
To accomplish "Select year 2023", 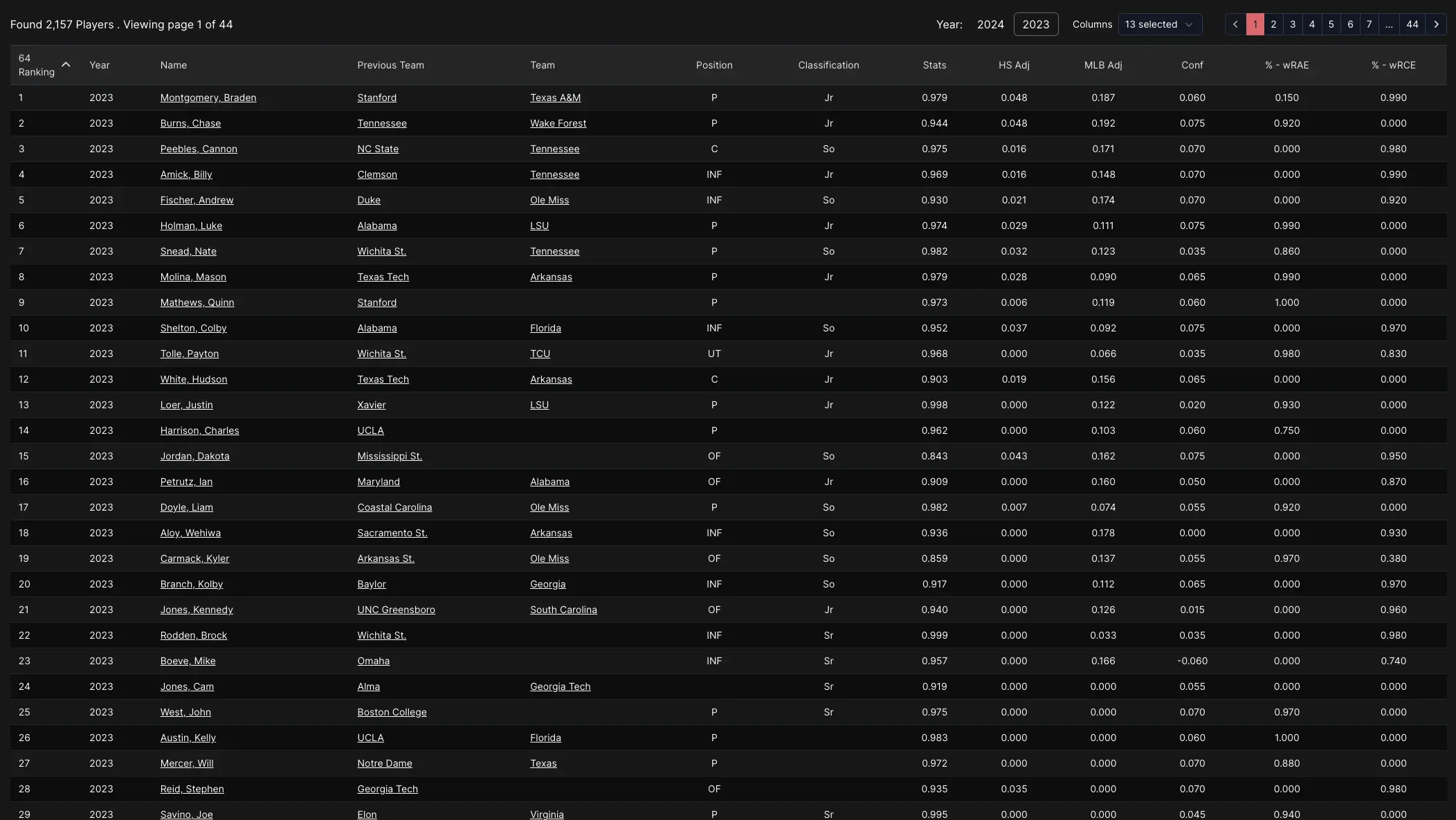I will 1036,24.
